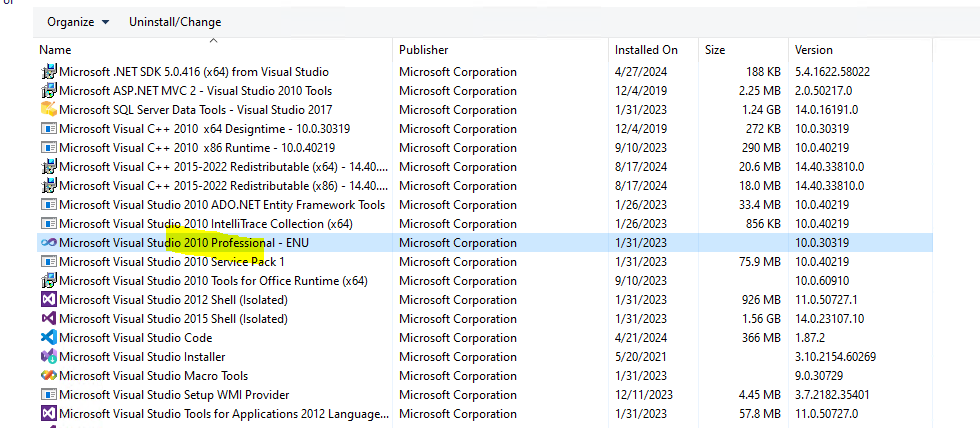The width and height of the screenshot is (980, 428).
Task: Click the Visual C++ 2015-2022 Redistributable (x64) icon
Action: 48,167
